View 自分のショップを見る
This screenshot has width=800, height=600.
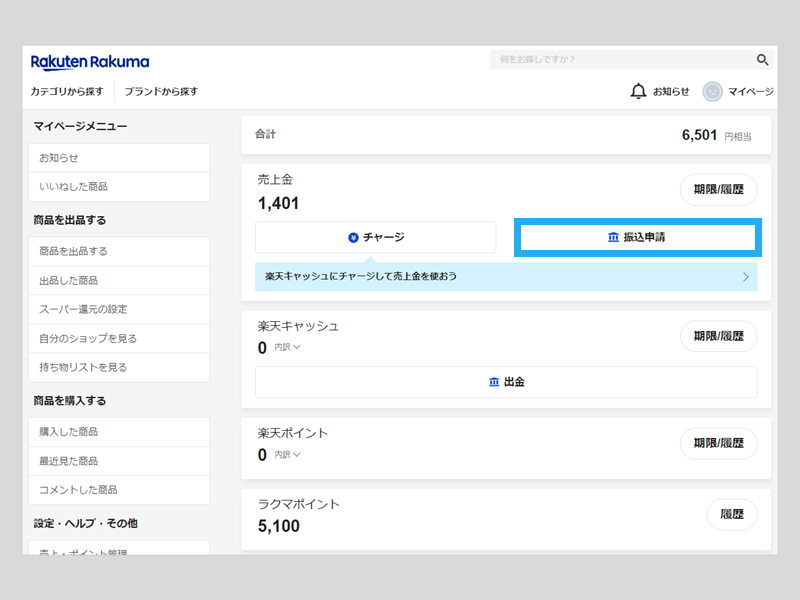click(x=119, y=338)
